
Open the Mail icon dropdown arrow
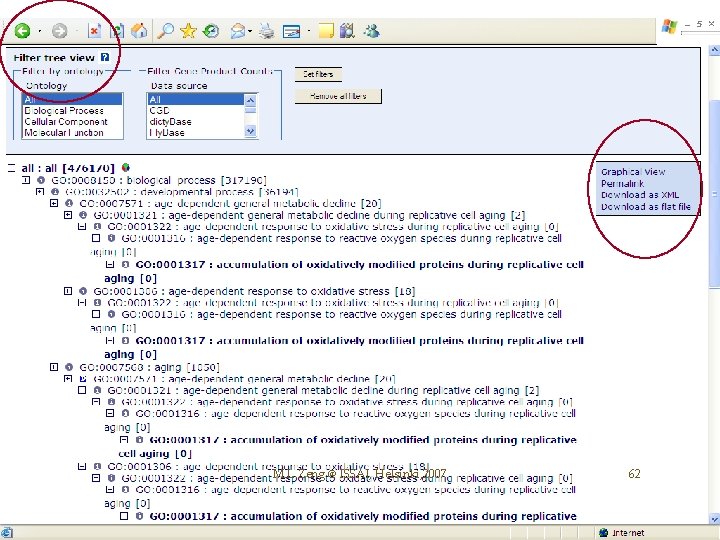coord(250,31)
